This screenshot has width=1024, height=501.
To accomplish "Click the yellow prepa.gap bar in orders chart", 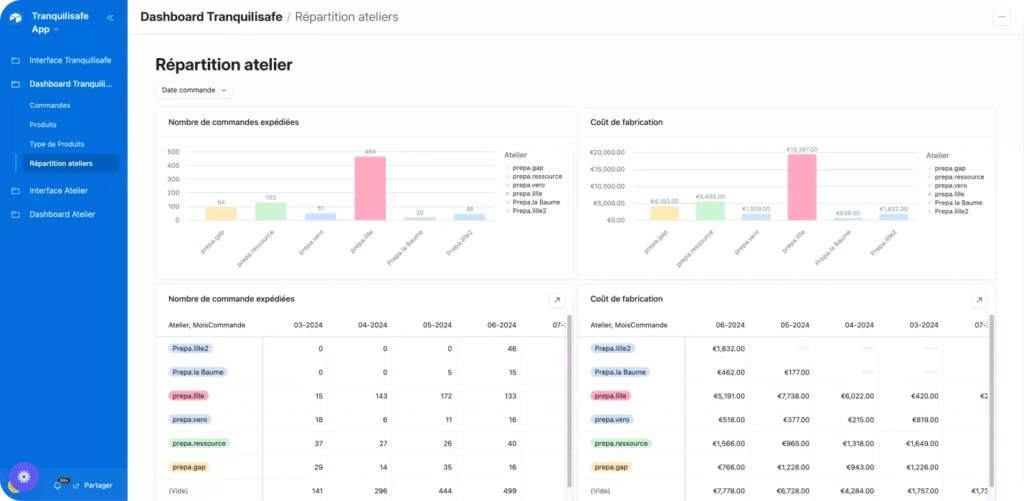I will coord(221,214).
